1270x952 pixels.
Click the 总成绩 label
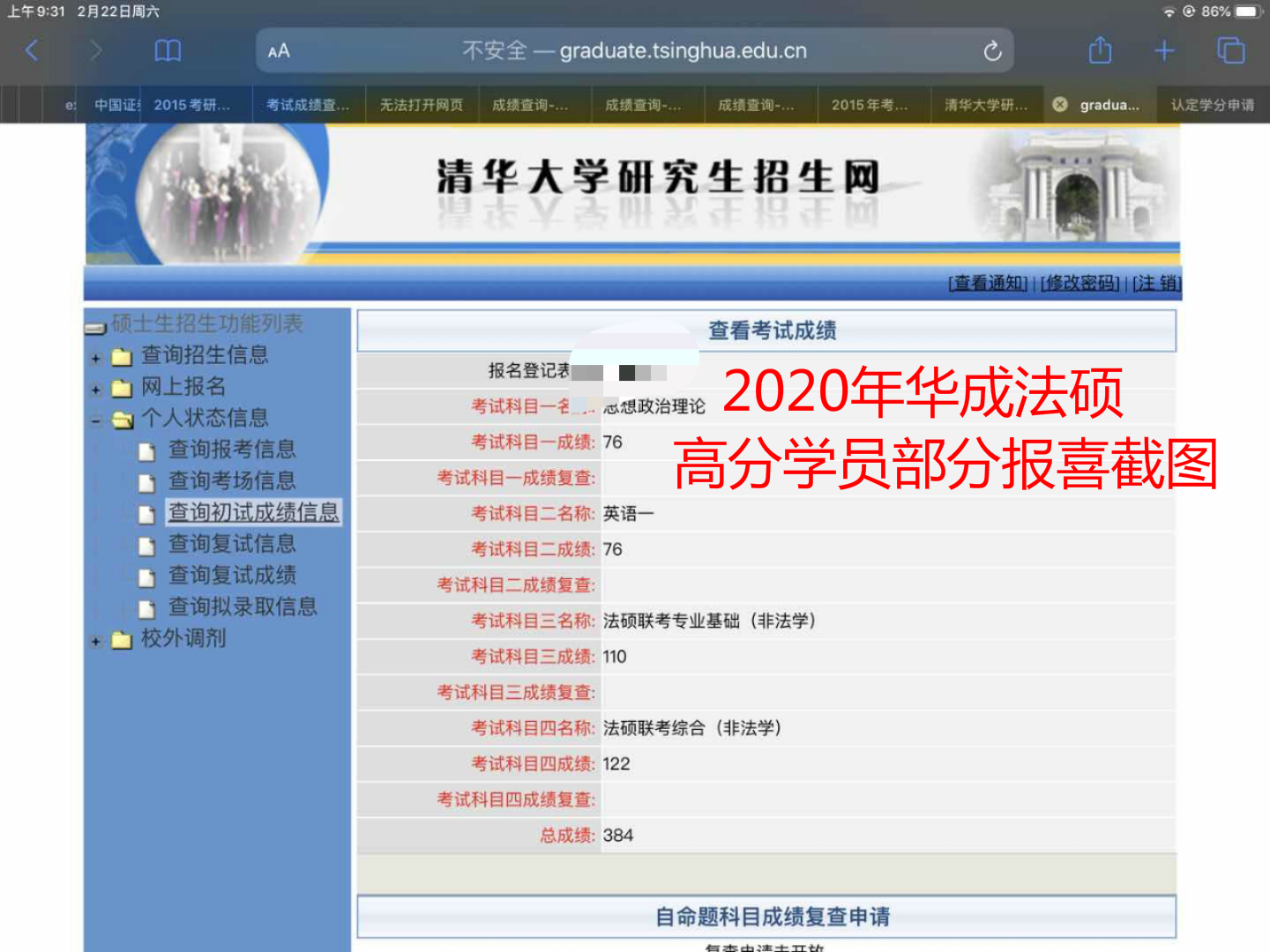tap(568, 836)
